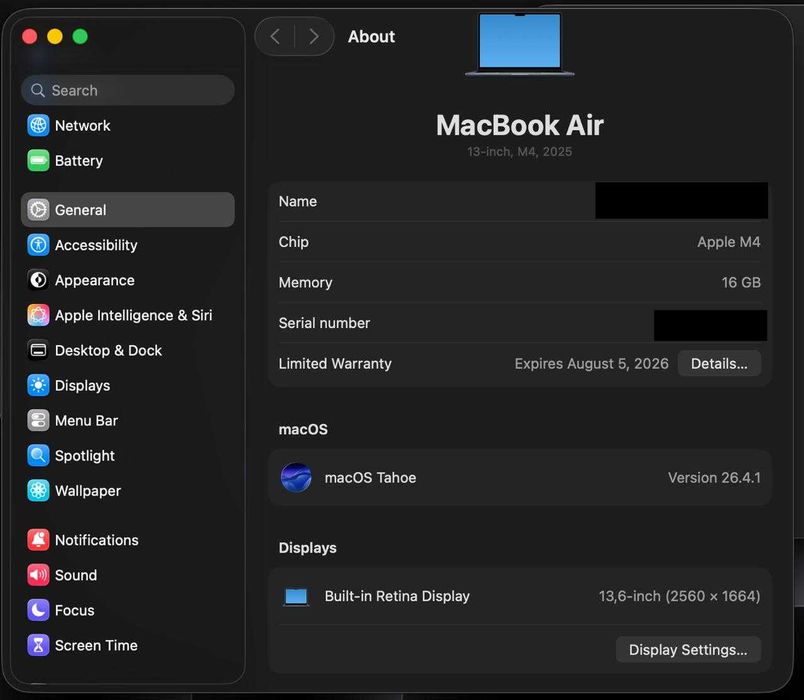Open the Battery icon in sidebar

click(38, 161)
